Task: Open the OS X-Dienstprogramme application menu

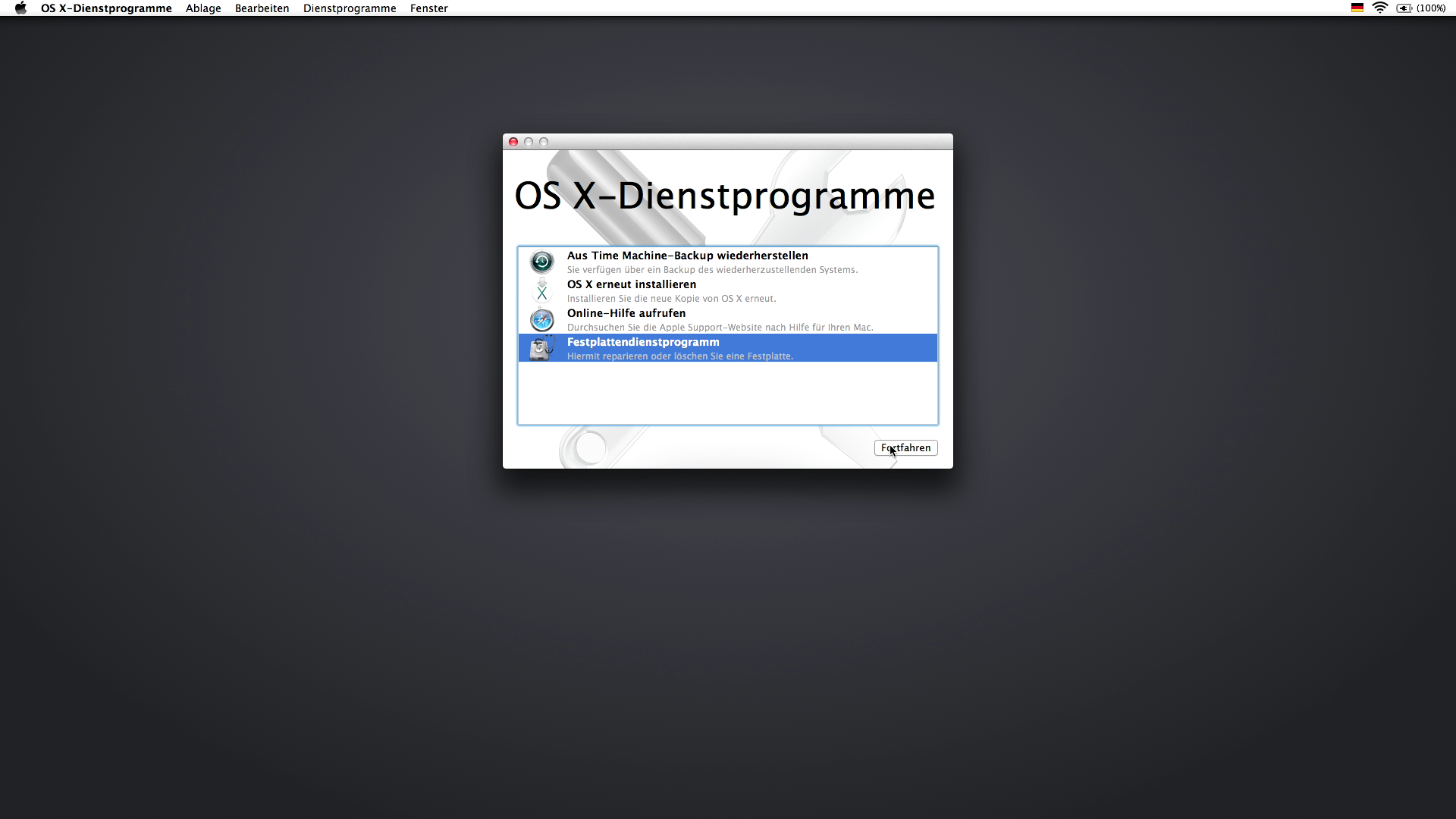Action: click(106, 8)
